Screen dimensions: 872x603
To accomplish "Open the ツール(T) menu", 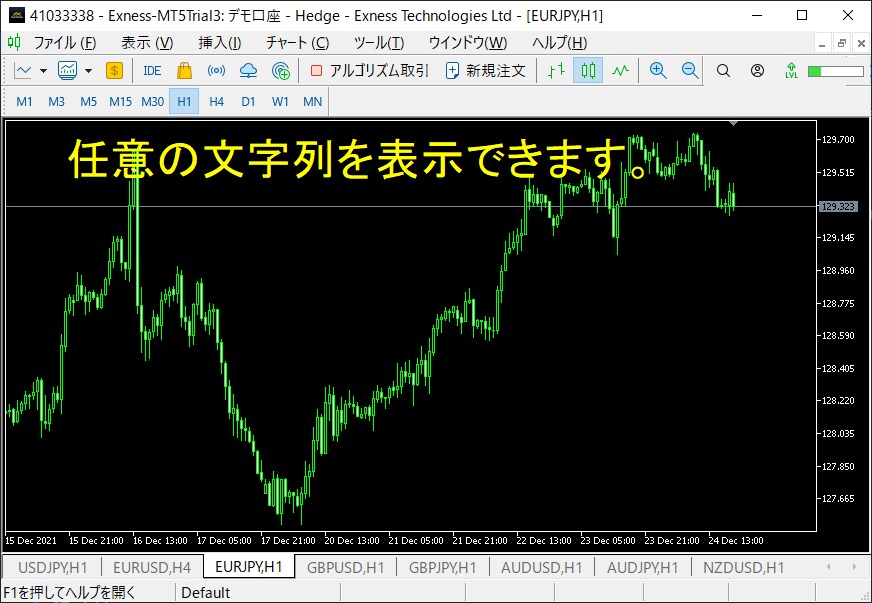I will pos(379,43).
